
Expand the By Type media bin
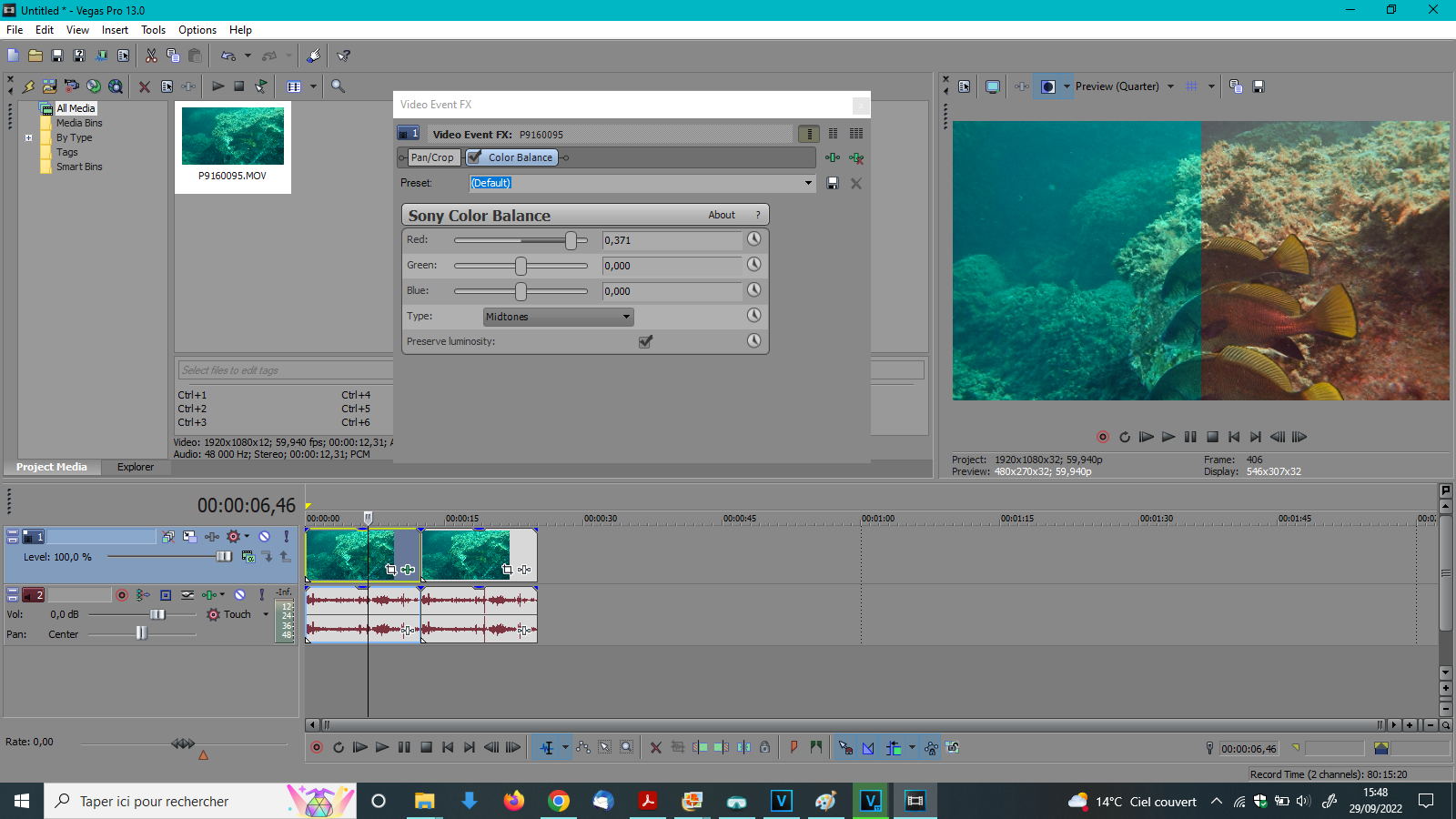pos(28,137)
